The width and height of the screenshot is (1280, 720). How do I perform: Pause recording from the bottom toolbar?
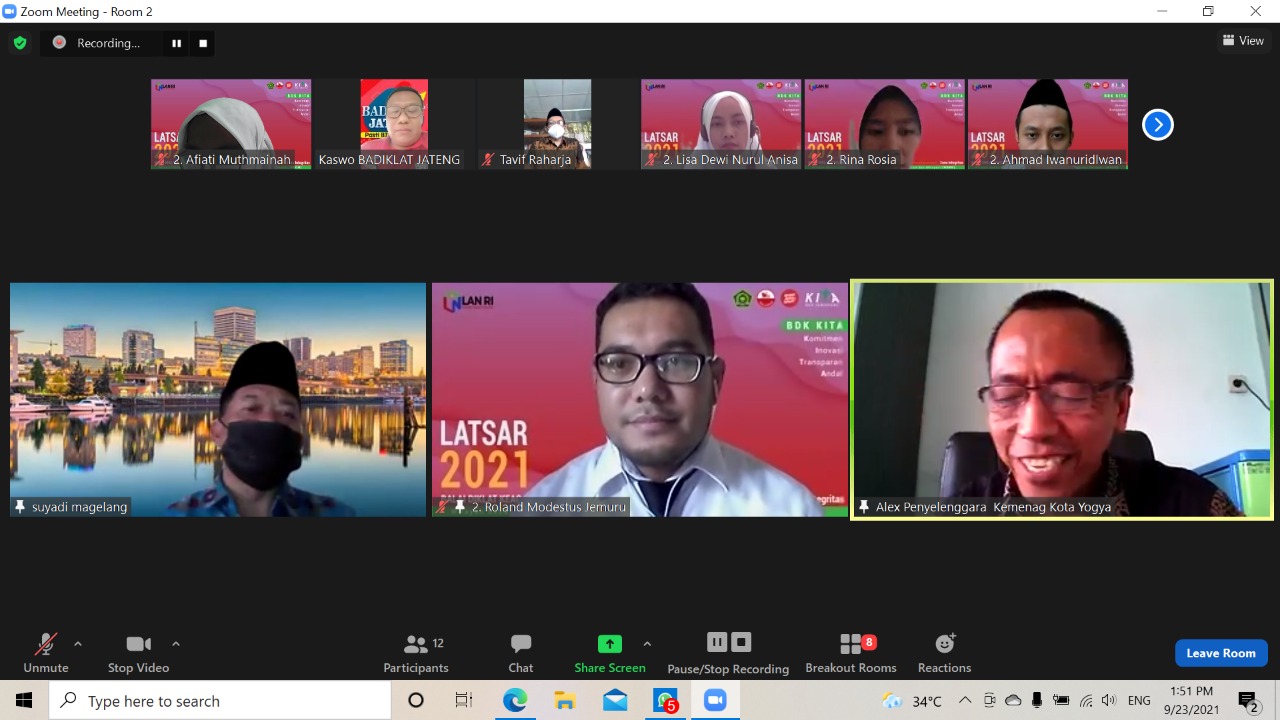tap(717, 642)
